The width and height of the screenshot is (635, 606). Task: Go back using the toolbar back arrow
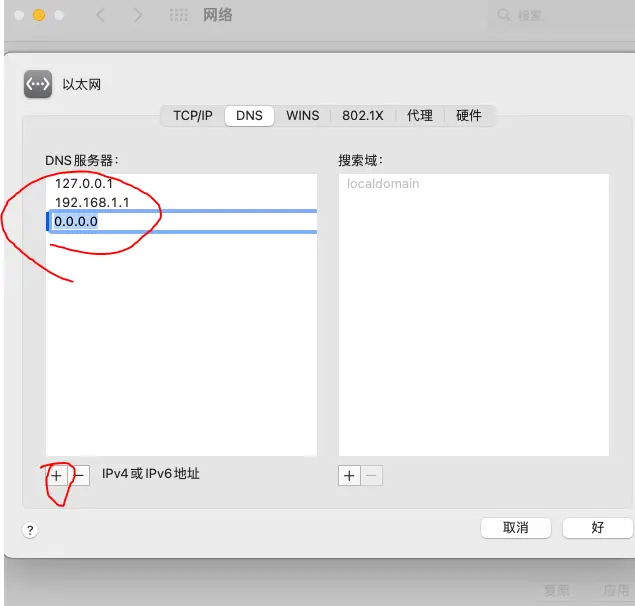click(x=101, y=16)
